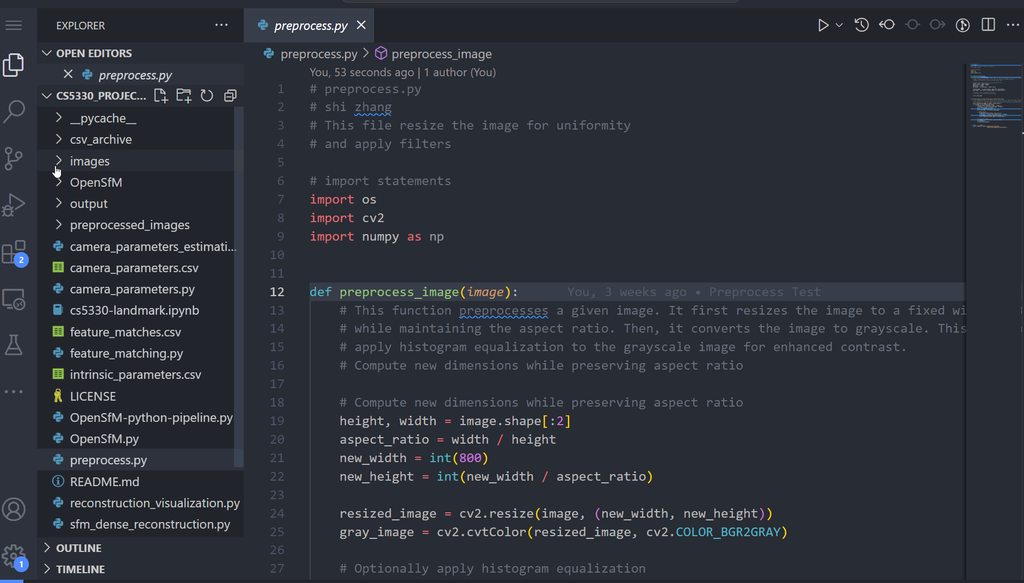1024x583 pixels.
Task: Open OpenSfM-python-pipeline.py
Action: coord(151,418)
